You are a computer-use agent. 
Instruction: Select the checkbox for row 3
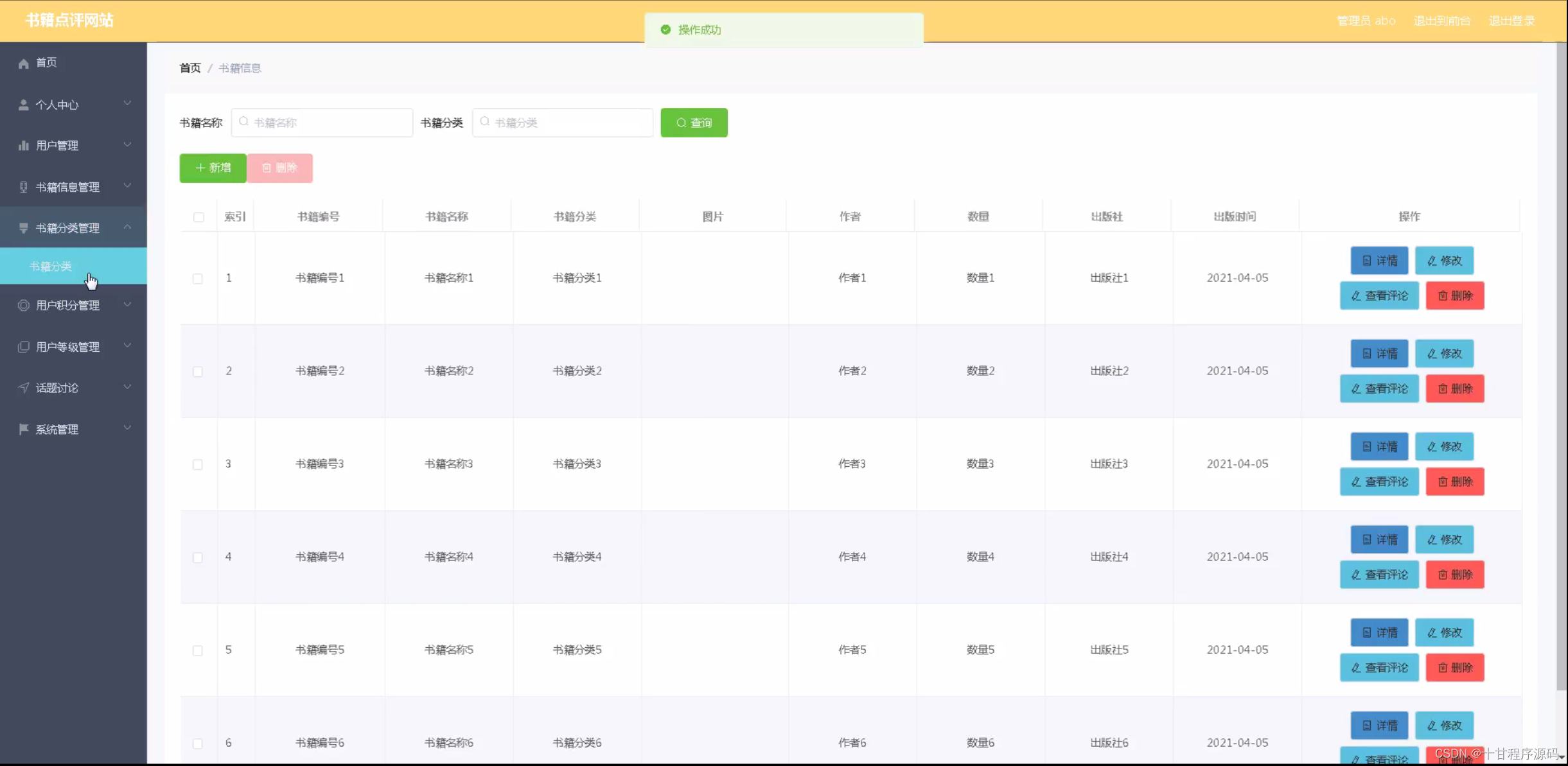[x=198, y=464]
